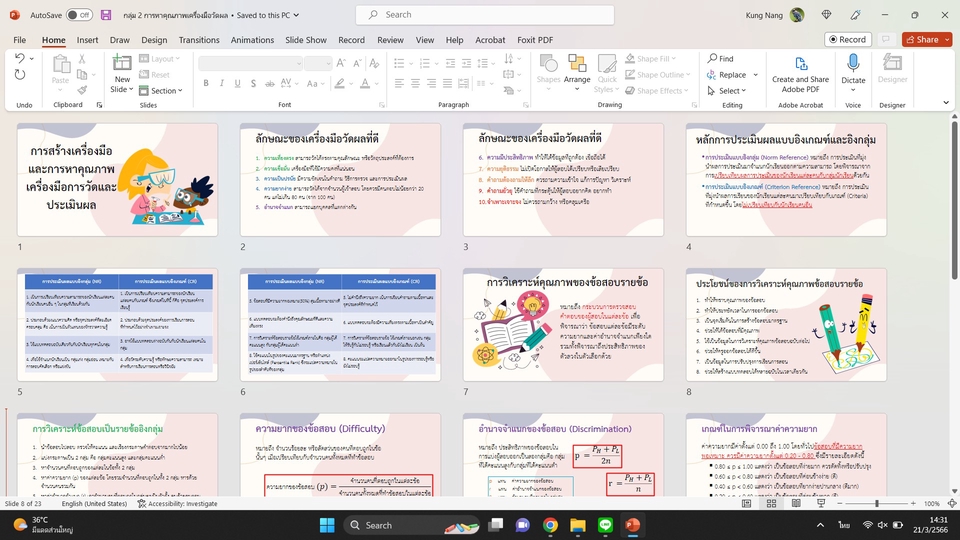Click Create and Share Adobe PDF icon
The image size is (960, 540).
[800, 64]
